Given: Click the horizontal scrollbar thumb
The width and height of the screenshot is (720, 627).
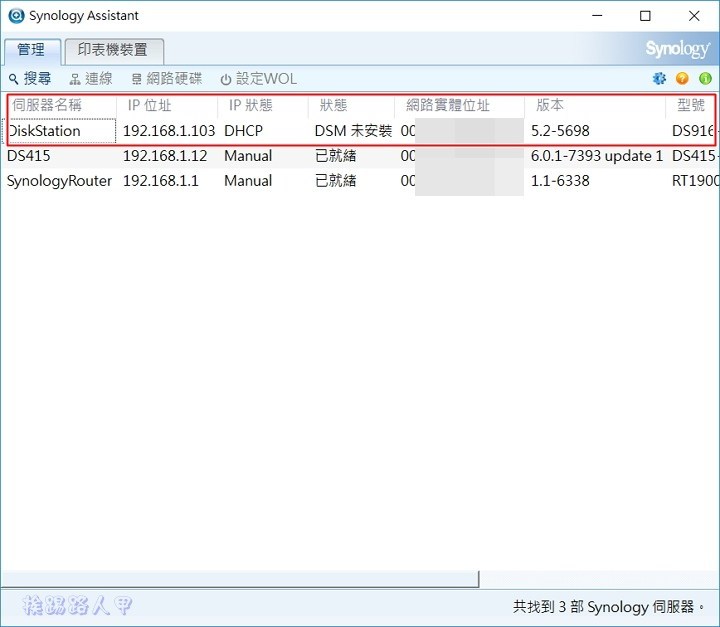Looking at the screenshot, I should pos(240,579).
